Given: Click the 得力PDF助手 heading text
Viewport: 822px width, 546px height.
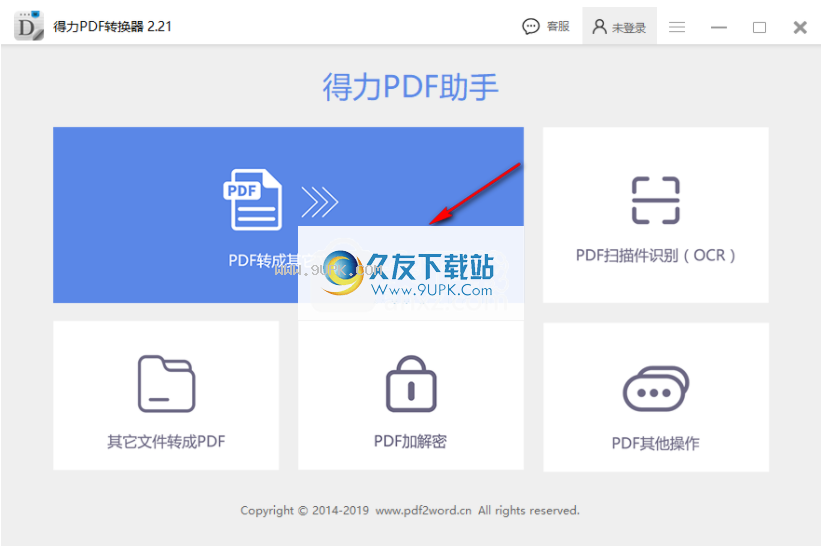Looking at the screenshot, I should coord(410,87).
